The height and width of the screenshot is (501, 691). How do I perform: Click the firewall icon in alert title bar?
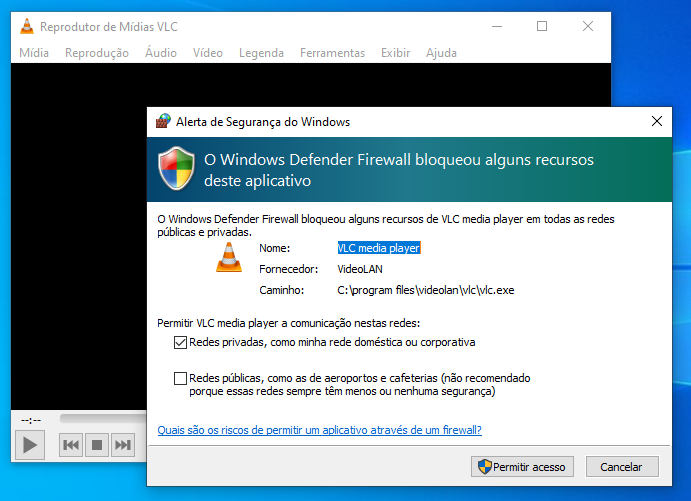coord(163,121)
